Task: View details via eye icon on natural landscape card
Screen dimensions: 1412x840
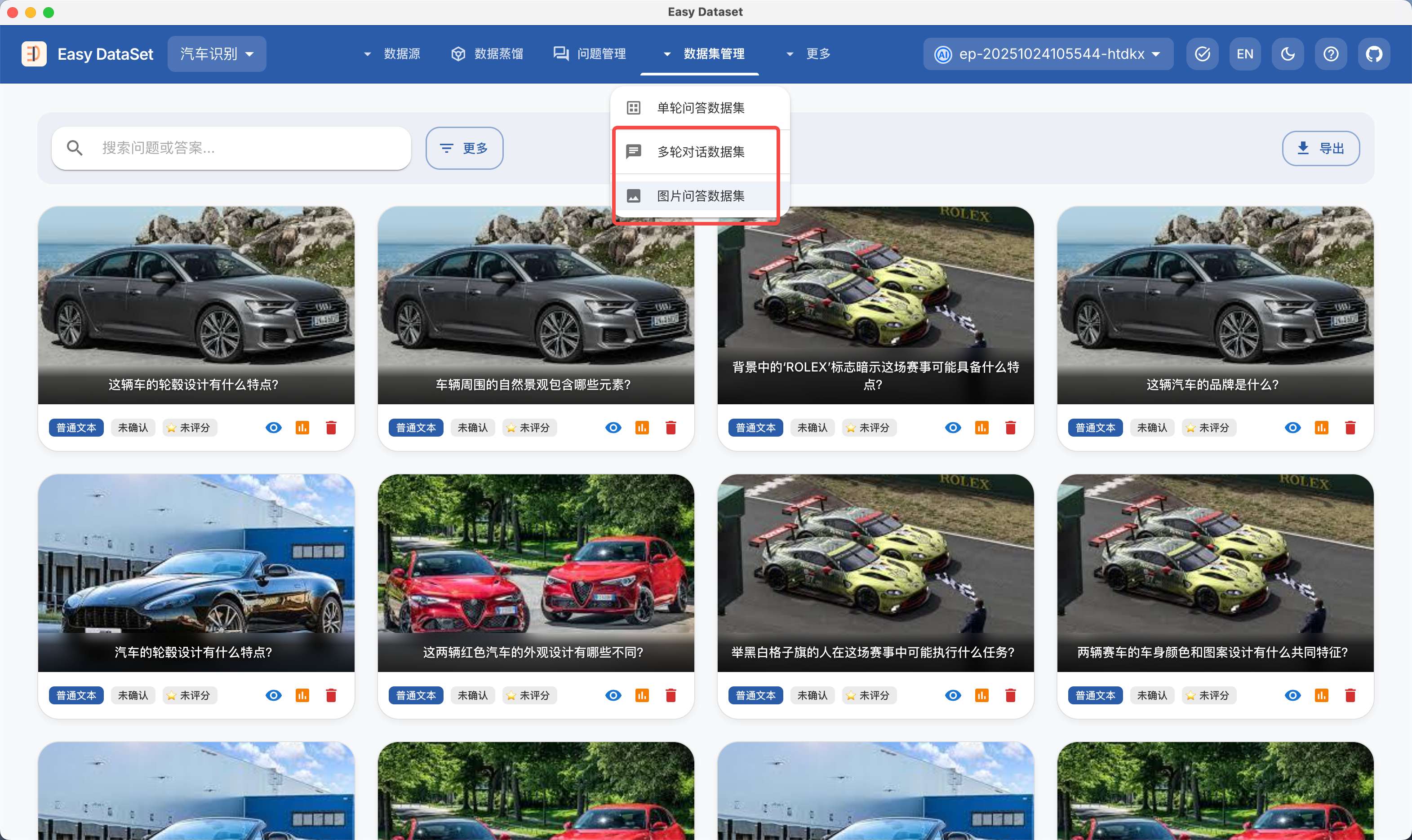Action: (613, 427)
